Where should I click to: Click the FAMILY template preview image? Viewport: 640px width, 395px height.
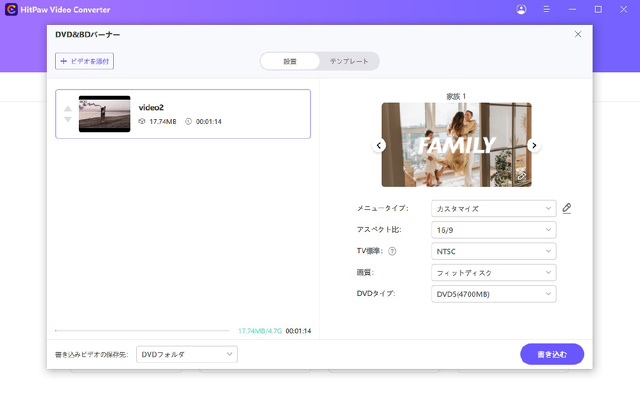(456, 145)
